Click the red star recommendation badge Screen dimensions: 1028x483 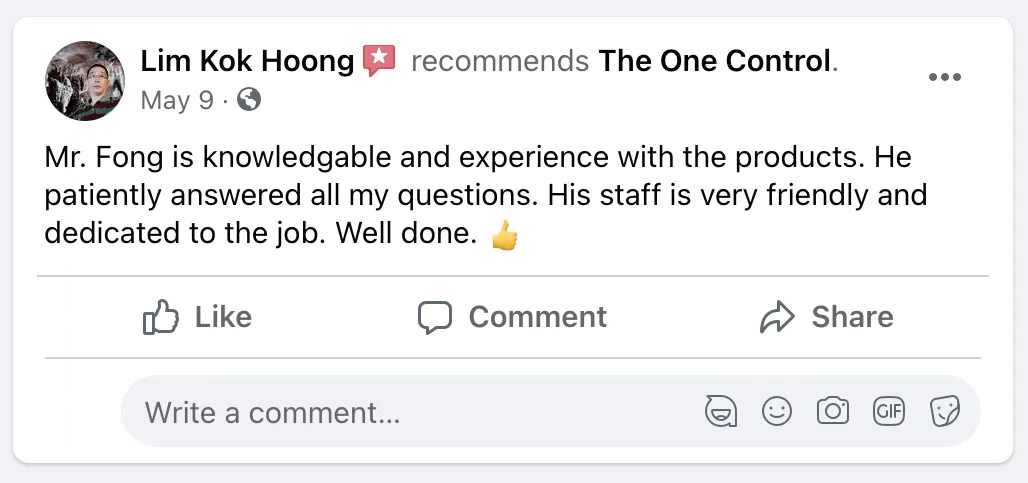[x=380, y=61]
